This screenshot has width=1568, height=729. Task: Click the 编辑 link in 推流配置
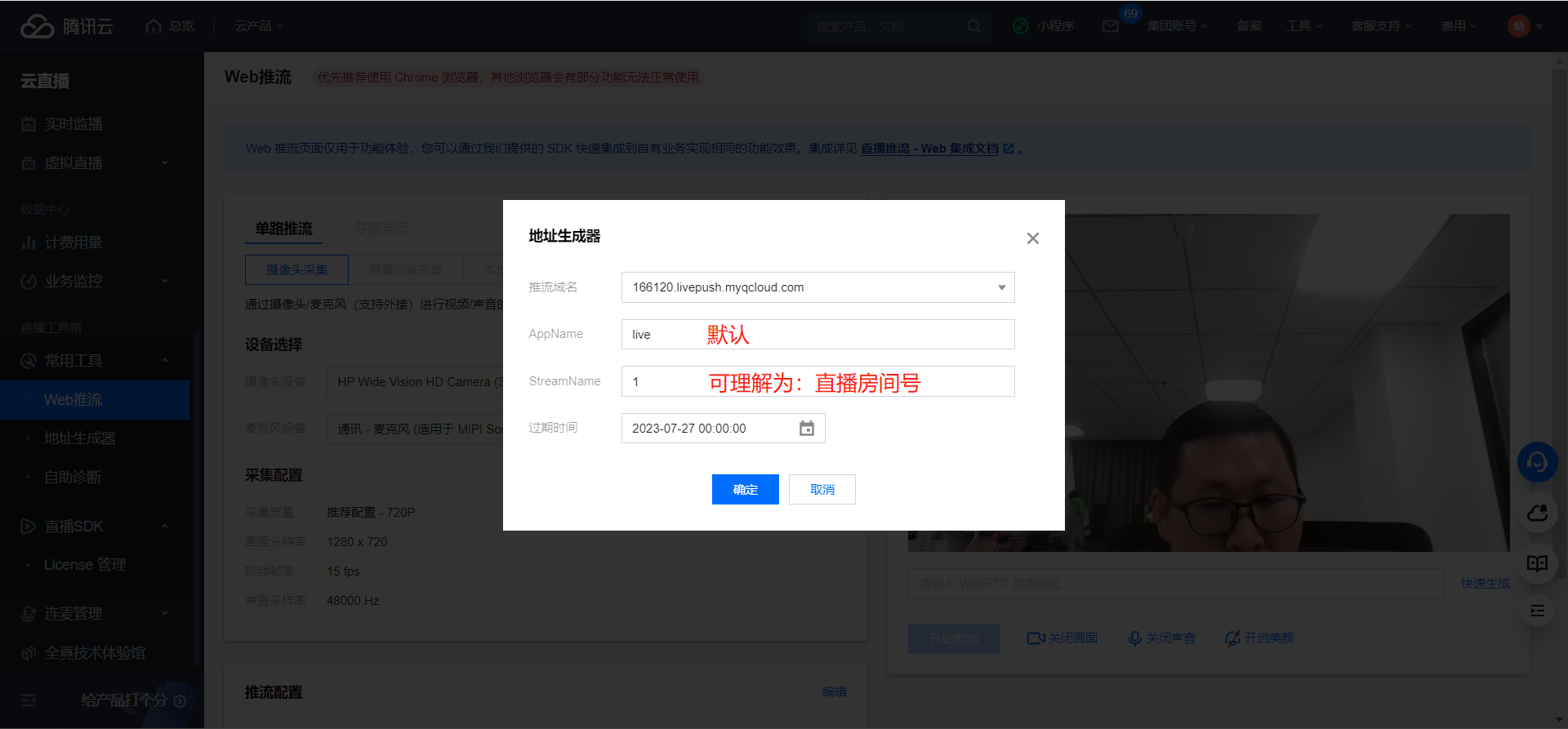click(x=835, y=692)
